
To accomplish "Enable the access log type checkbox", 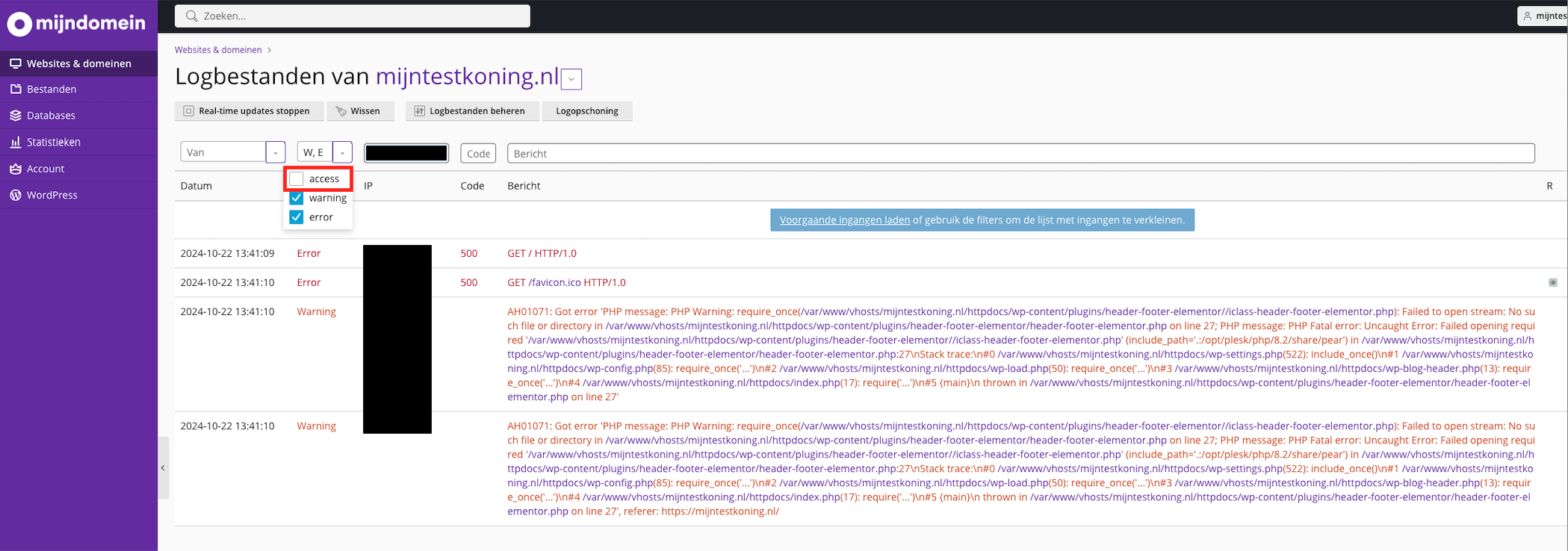I will pyautogui.click(x=297, y=179).
